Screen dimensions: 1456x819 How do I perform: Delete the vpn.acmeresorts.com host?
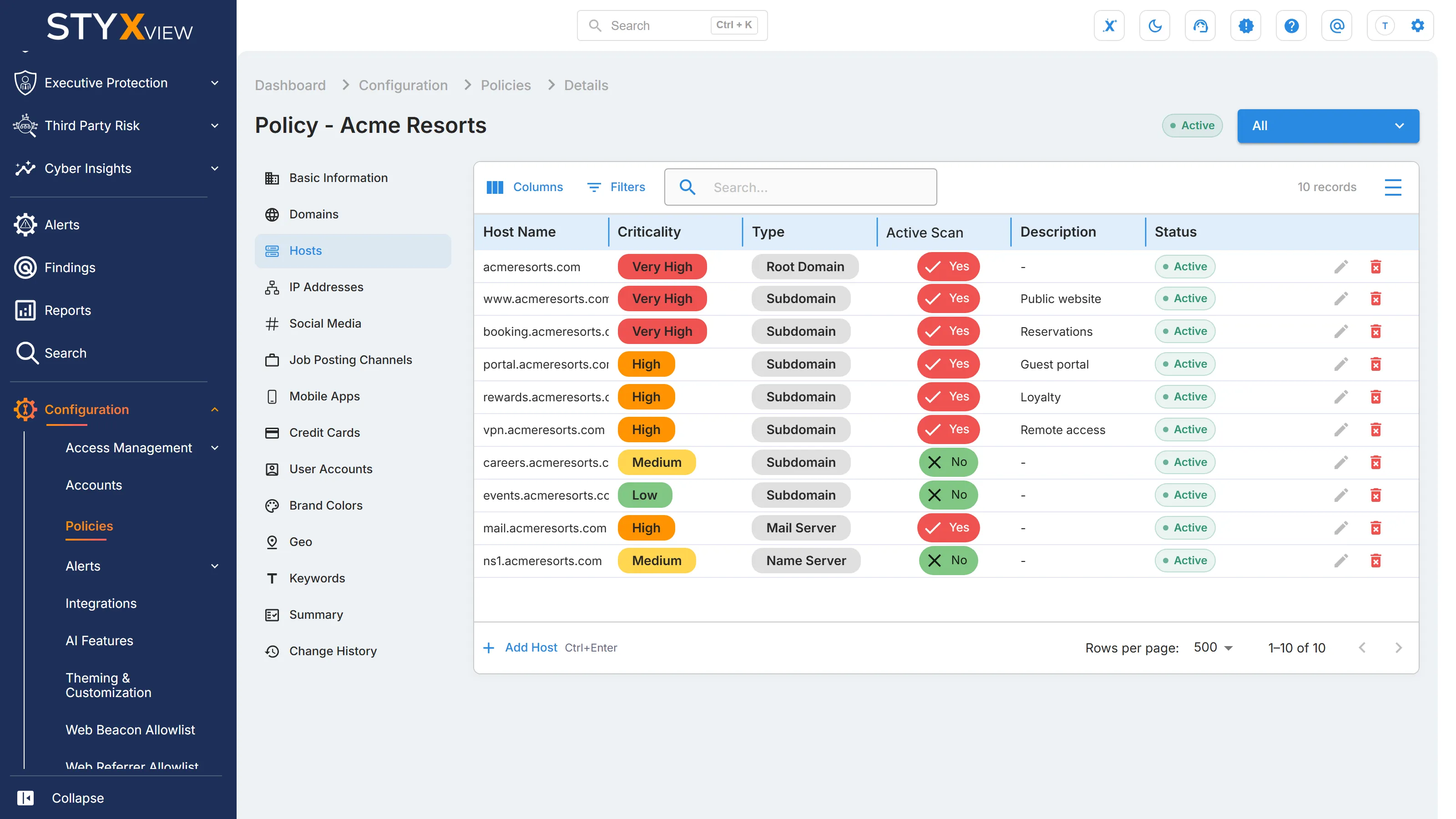tap(1376, 430)
